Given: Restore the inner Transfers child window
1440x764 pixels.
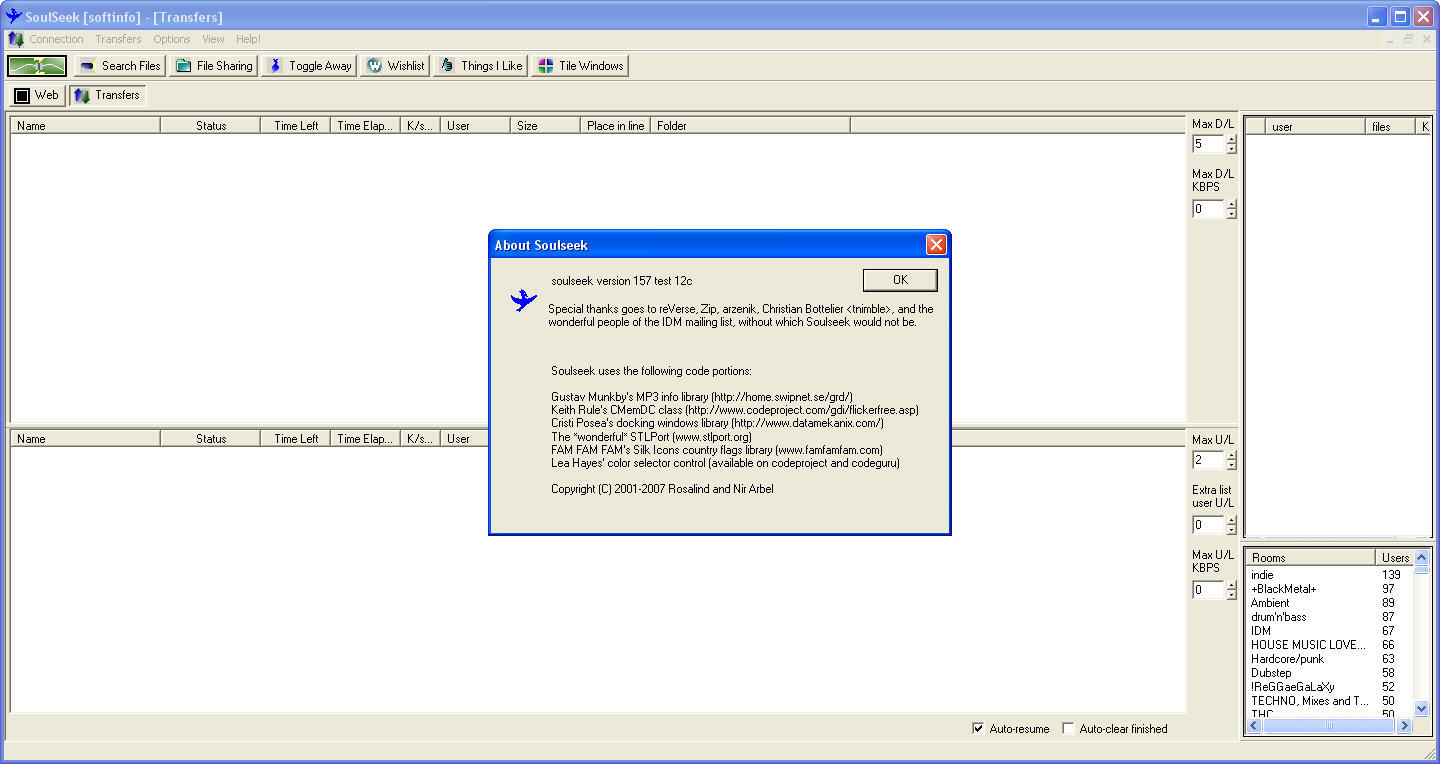Looking at the screenshot, I should pyautogui.click(x=1408, y=39).
